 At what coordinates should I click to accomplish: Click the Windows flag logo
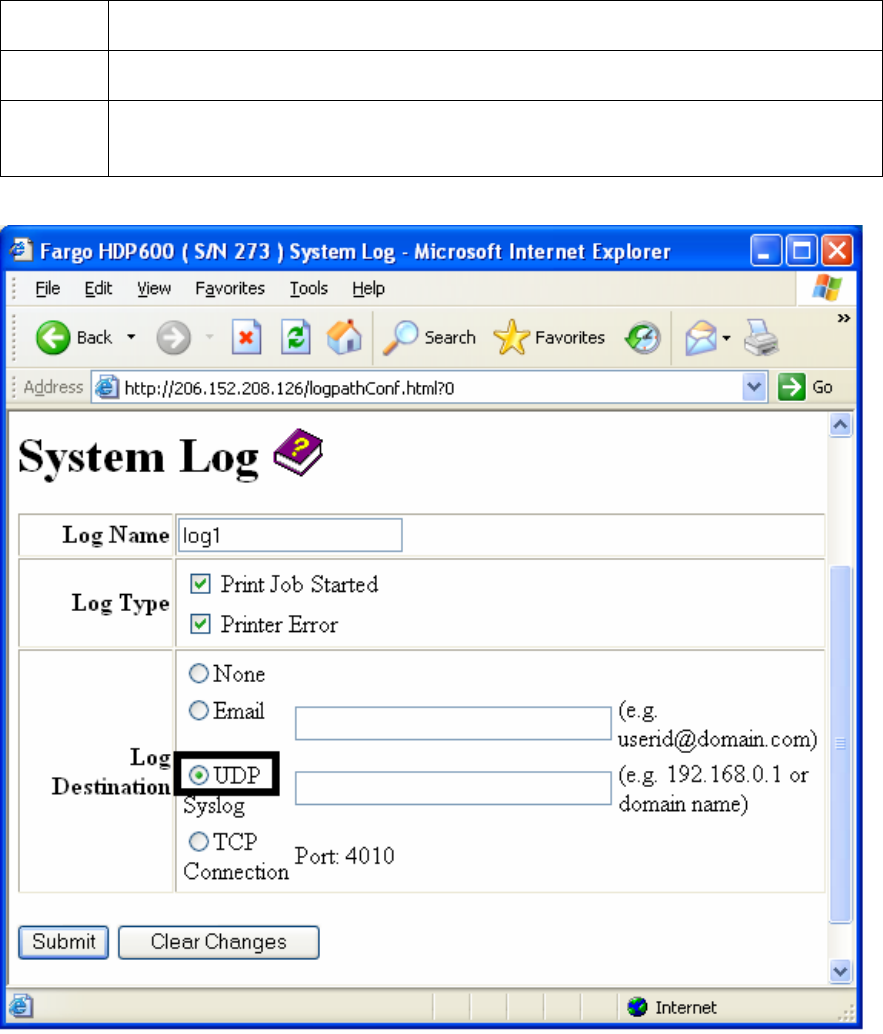point(827,288)
